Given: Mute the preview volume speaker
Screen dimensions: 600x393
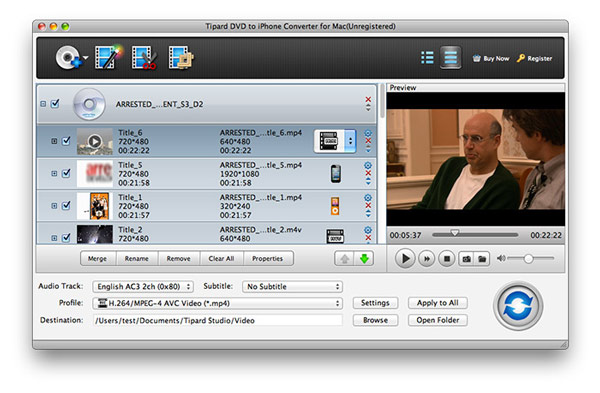Looking at the screenshot, I should click(x=501, y=258).
